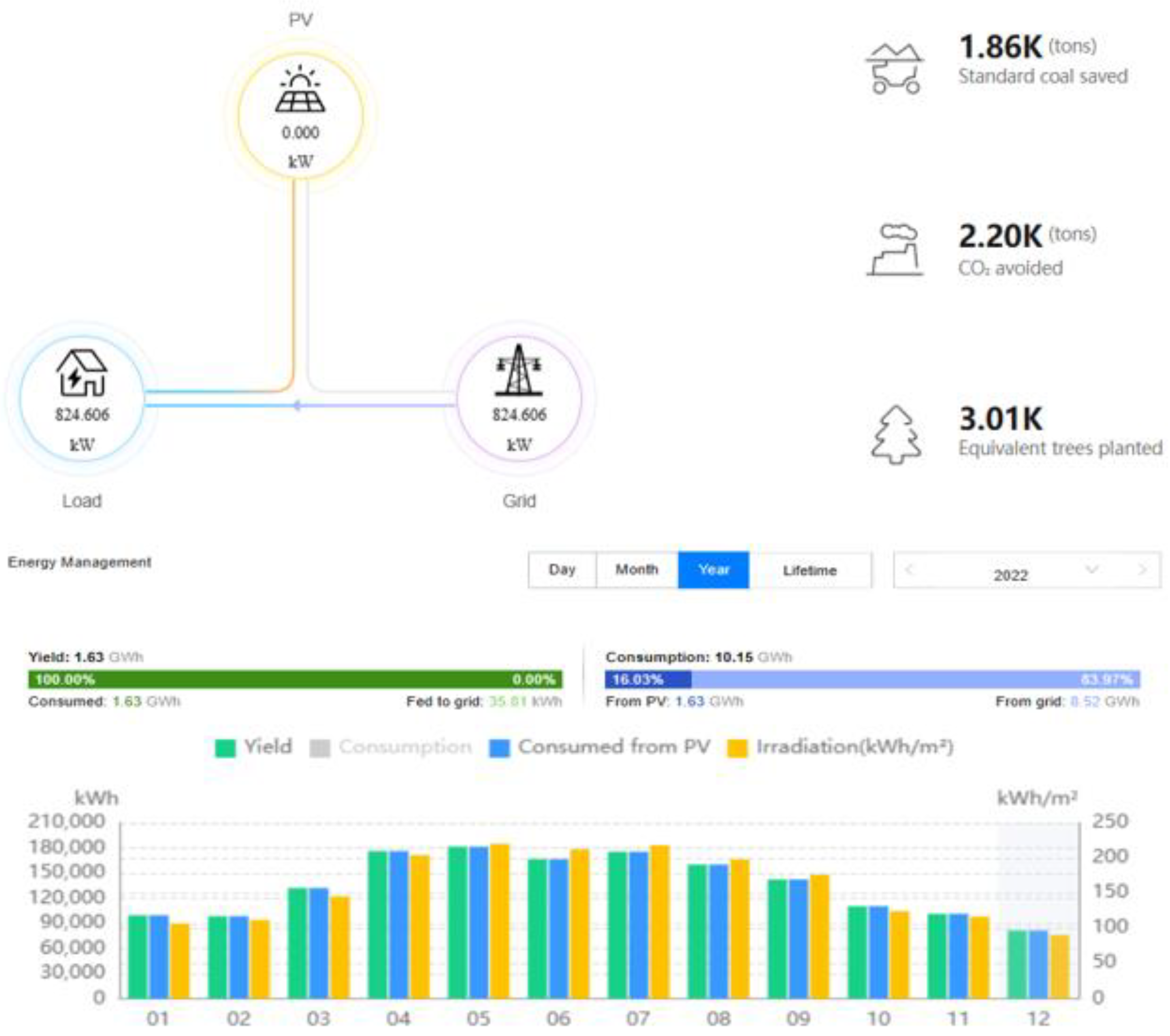
Task: Click the Irradiation yellow legend swatch
Action: [x=737, y=749]
